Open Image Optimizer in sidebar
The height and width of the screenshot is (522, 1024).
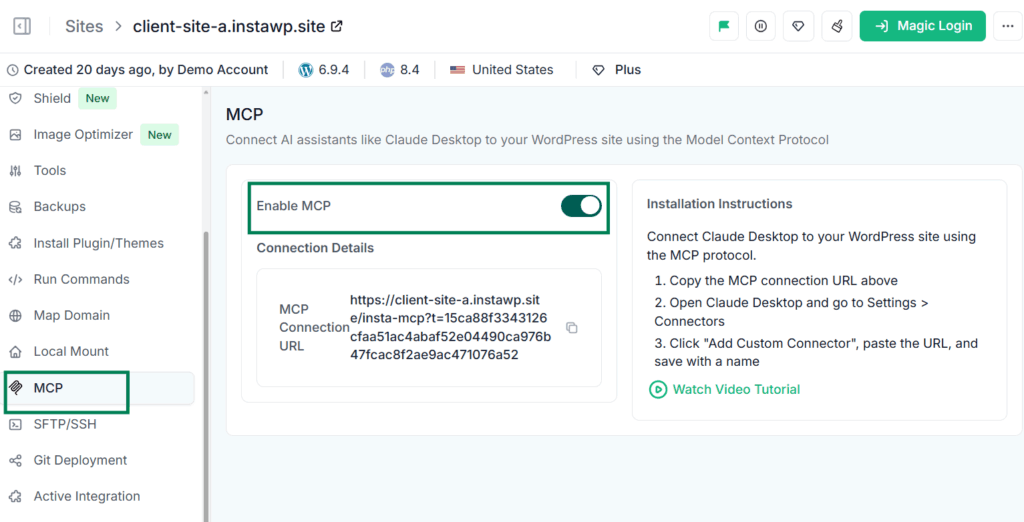click(83, 135)
